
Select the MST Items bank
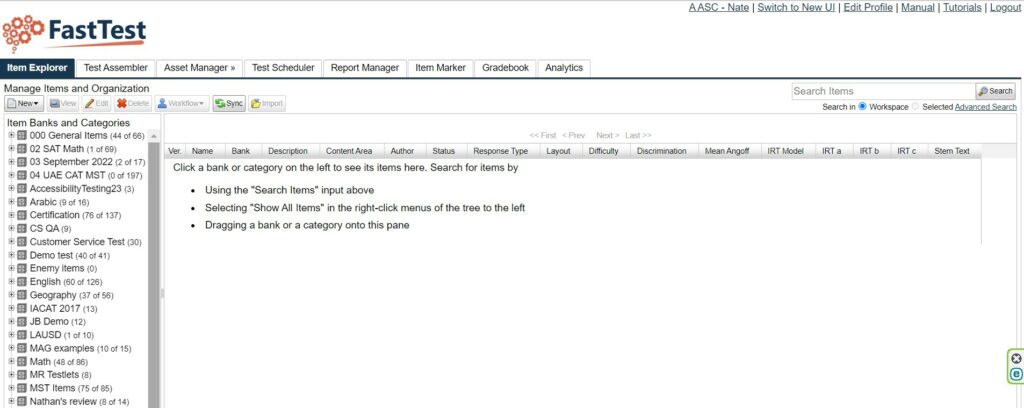point(71,388)
